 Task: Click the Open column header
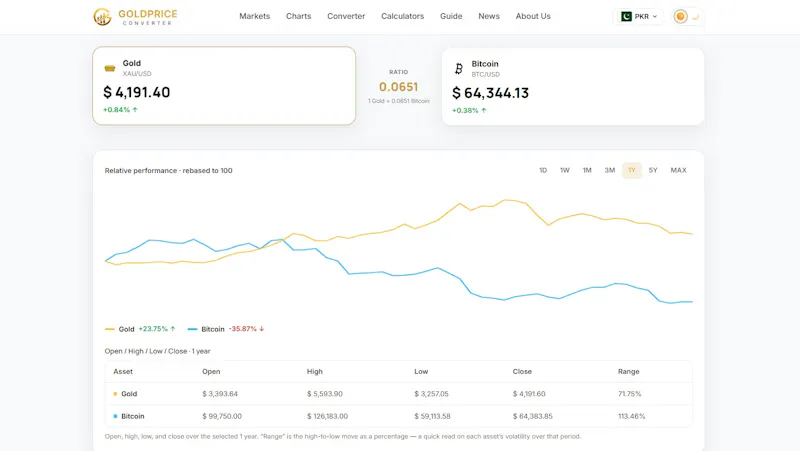click(211, 371)
